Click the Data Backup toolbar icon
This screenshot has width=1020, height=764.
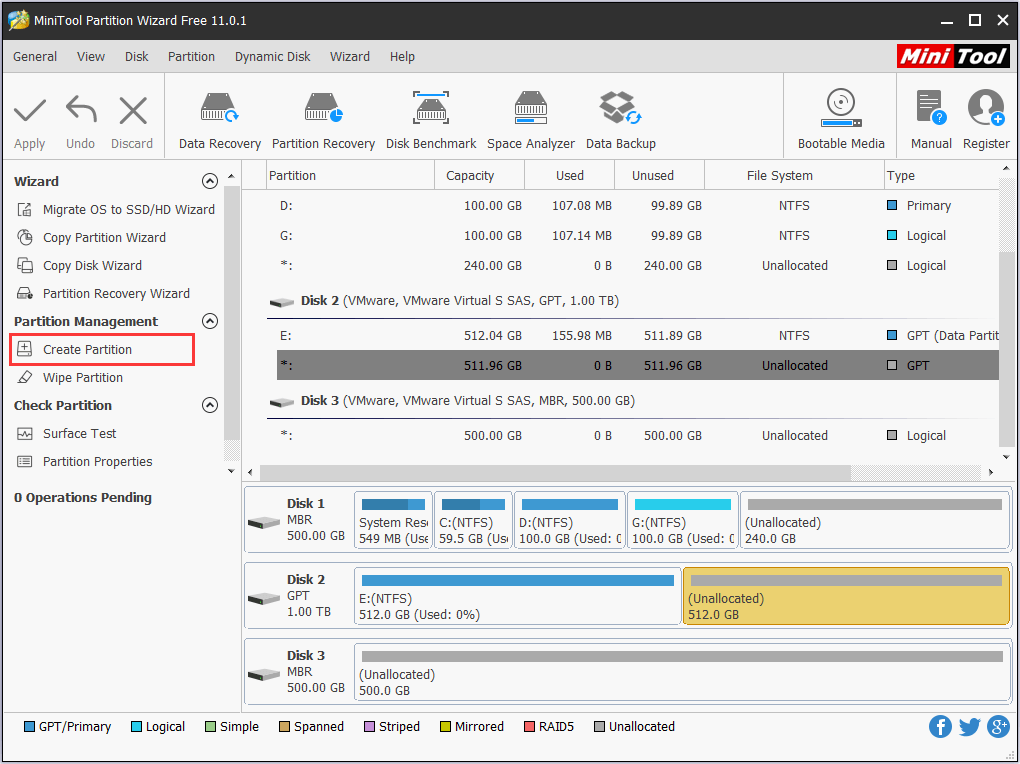tap(620, 117)
